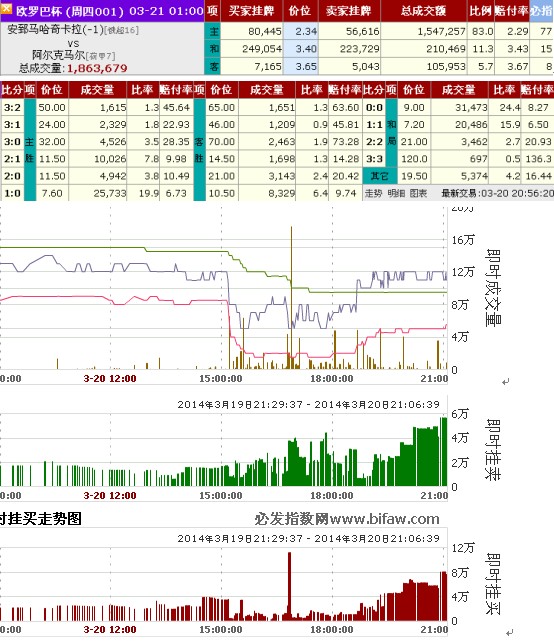This screenshot has width=554, height=641.
Task: Switch to the 图表 chart tab
Action: (x=418, y=193)
